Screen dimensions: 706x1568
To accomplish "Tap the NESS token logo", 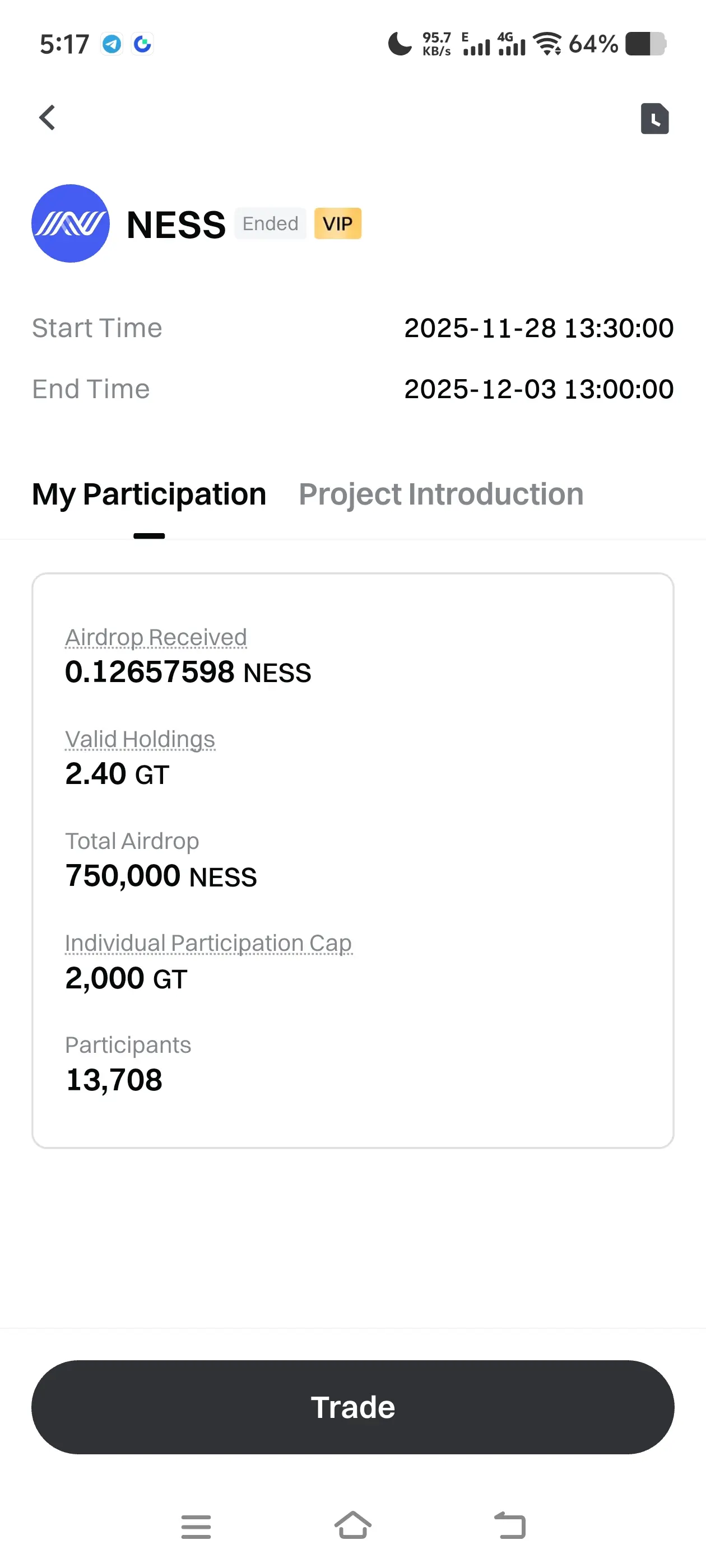I will coord(71,223).
